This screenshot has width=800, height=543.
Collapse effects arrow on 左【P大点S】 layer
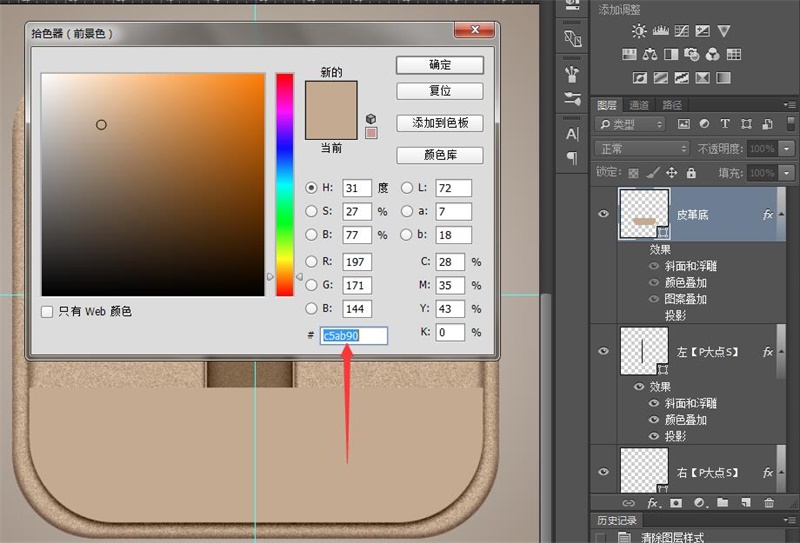(781, 352)
